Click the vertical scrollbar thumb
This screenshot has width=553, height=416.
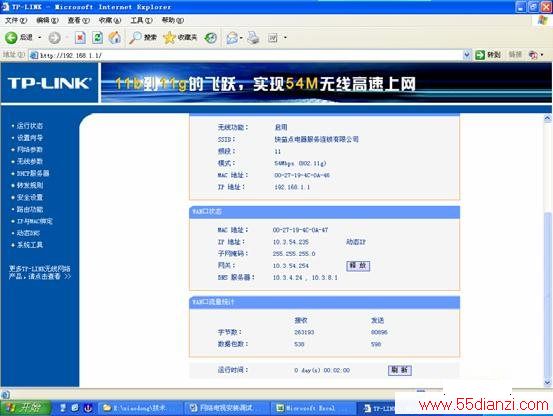[x=547, y=294]
